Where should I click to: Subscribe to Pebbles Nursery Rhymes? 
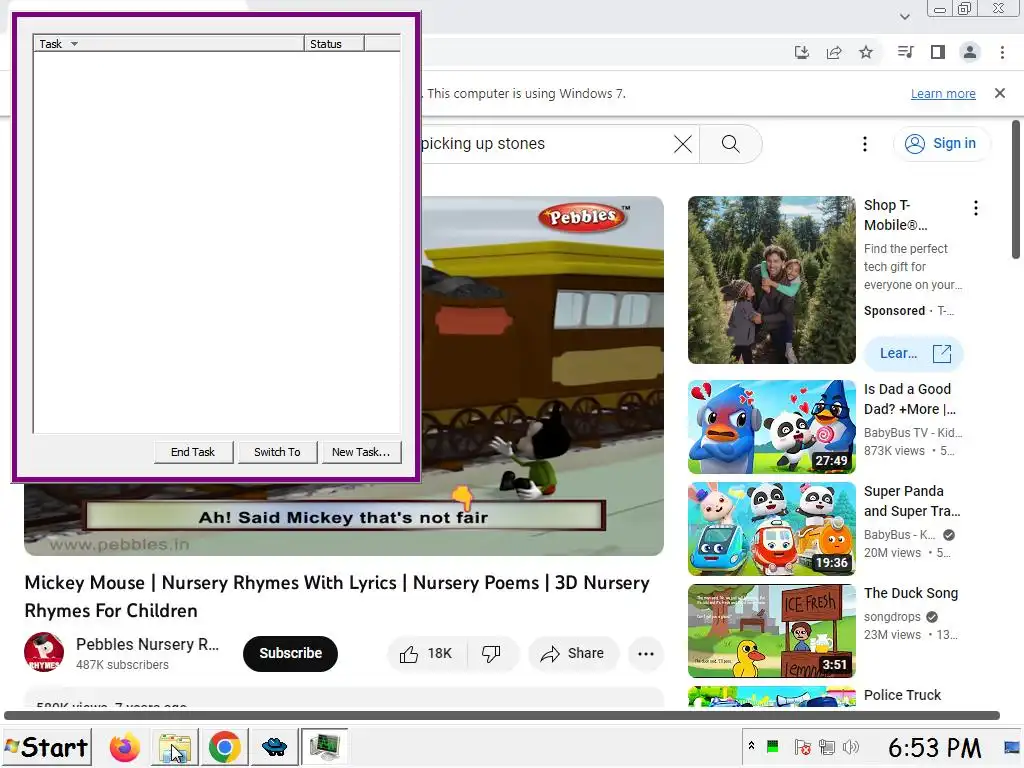pyautogui.click(x=291, y=653)
